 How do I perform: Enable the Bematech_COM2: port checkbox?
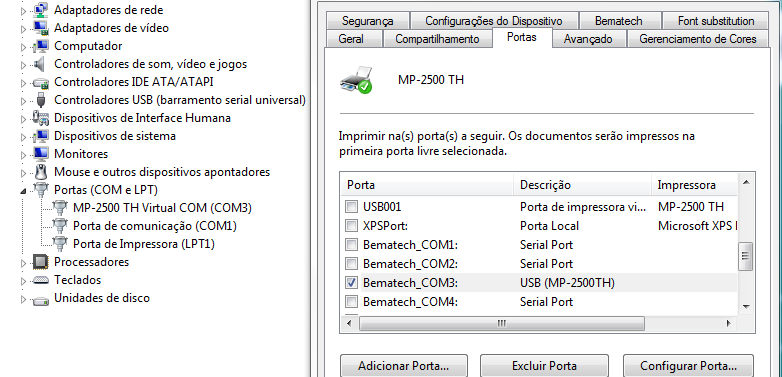(352, 264)
